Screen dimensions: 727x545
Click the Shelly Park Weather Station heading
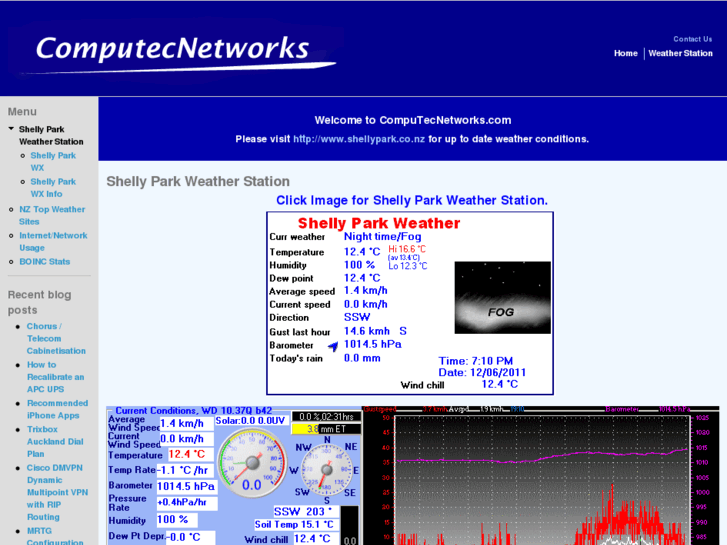[x=198, y=181]
